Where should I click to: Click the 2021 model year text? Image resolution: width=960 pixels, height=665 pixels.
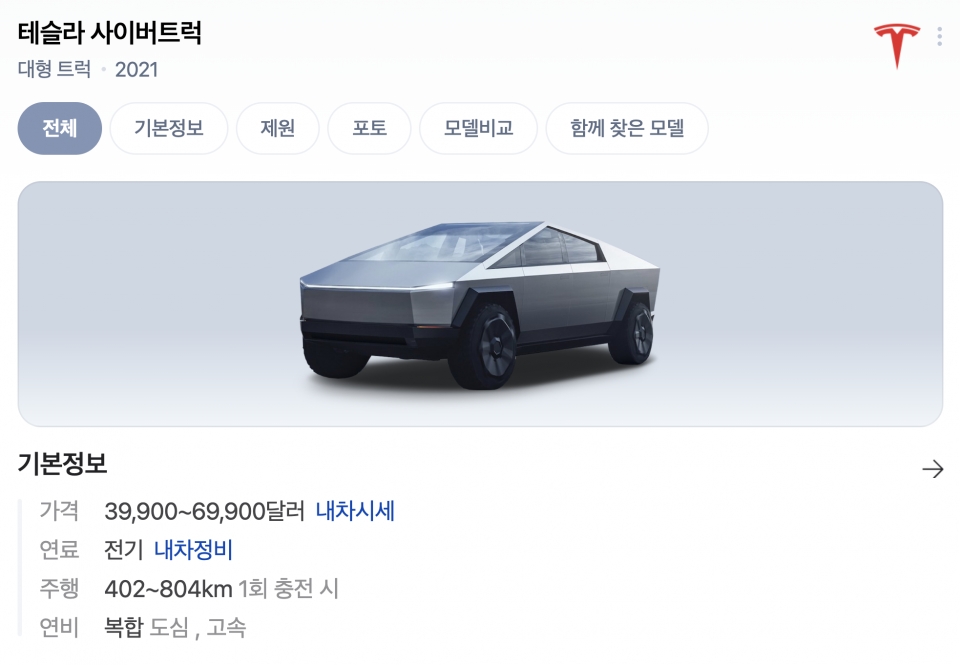(137, 70)
